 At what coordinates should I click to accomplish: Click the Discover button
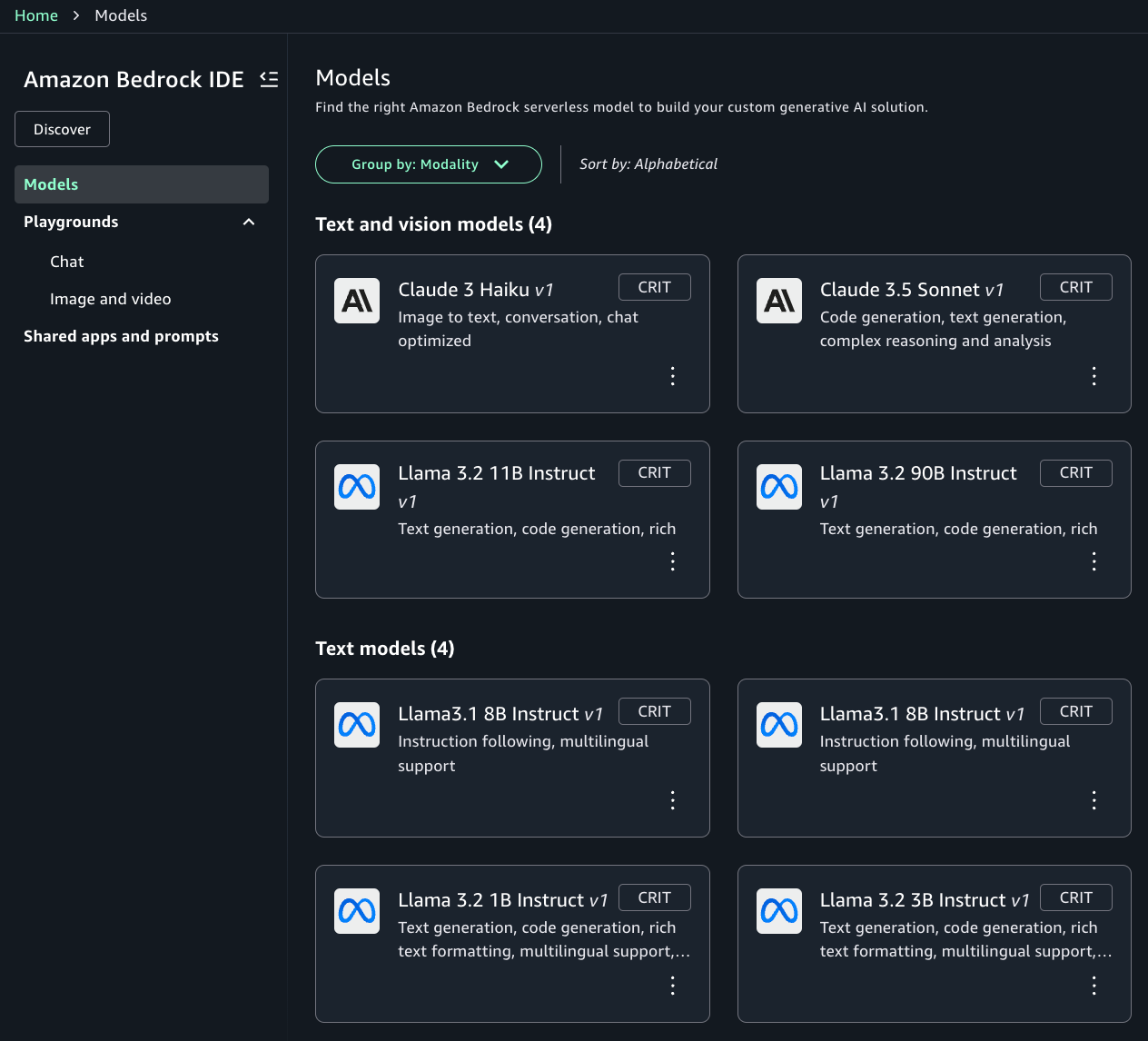[62, 129]
